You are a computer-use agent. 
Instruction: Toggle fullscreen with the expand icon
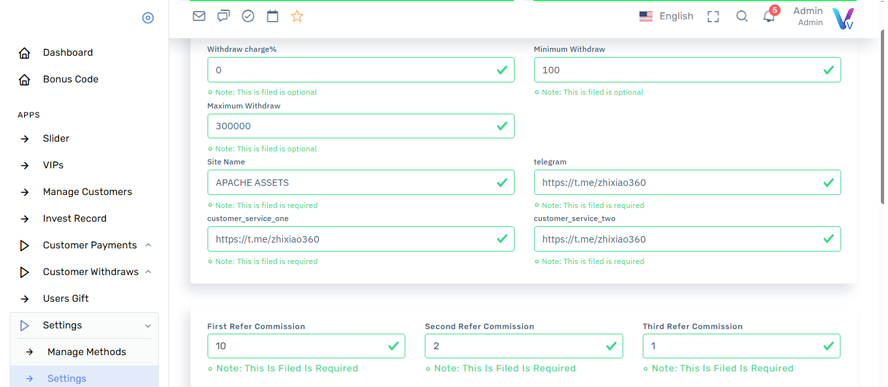coord(714,16)
